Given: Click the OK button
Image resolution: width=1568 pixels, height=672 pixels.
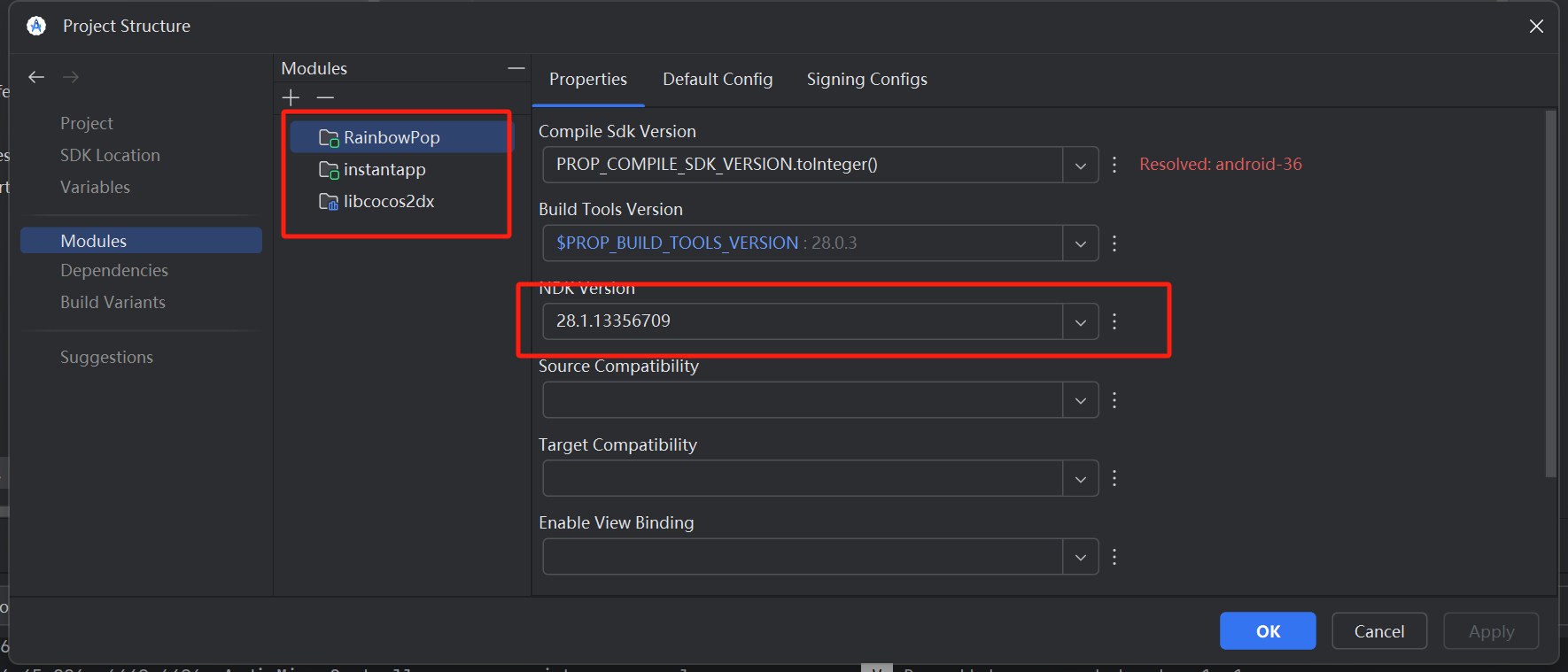Looking at the screenshot, I should (x=1267, y=631).
